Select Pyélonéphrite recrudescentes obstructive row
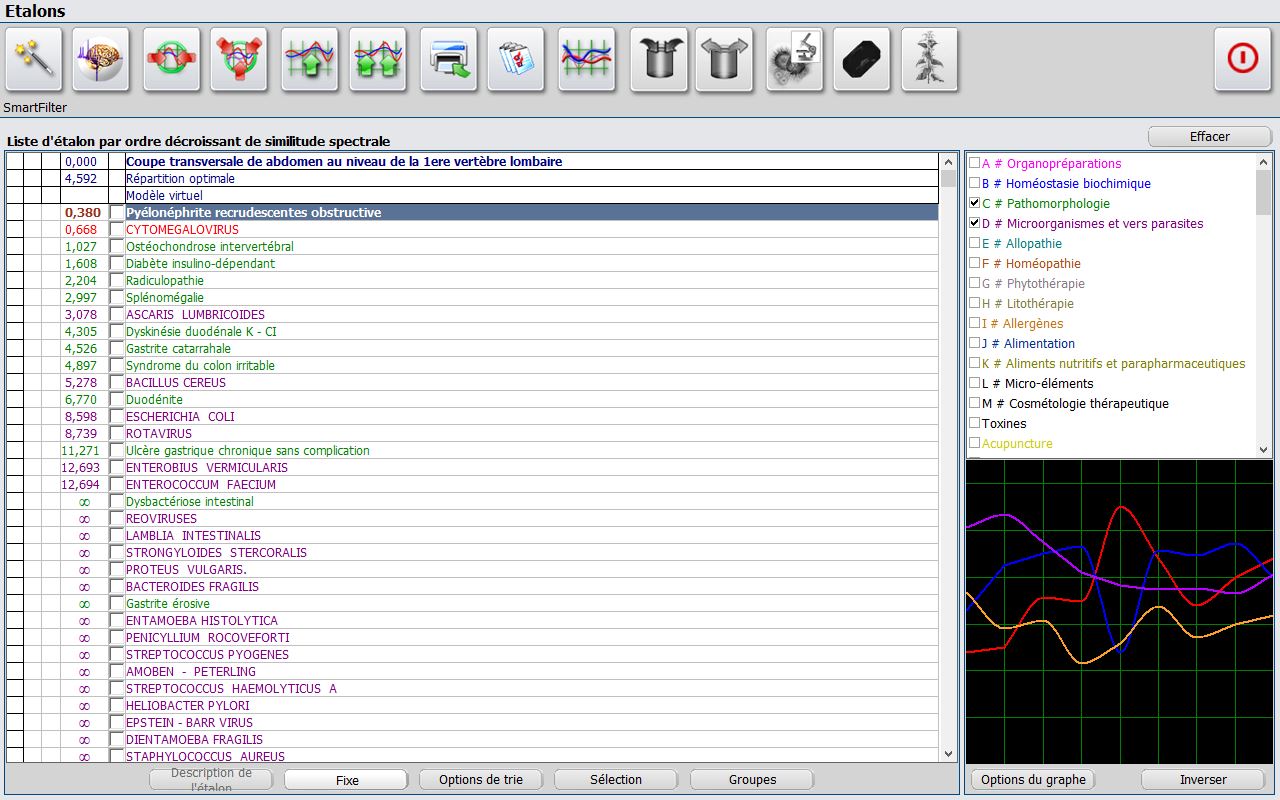This screenshot has width=1280, height=800. point(253,213)
